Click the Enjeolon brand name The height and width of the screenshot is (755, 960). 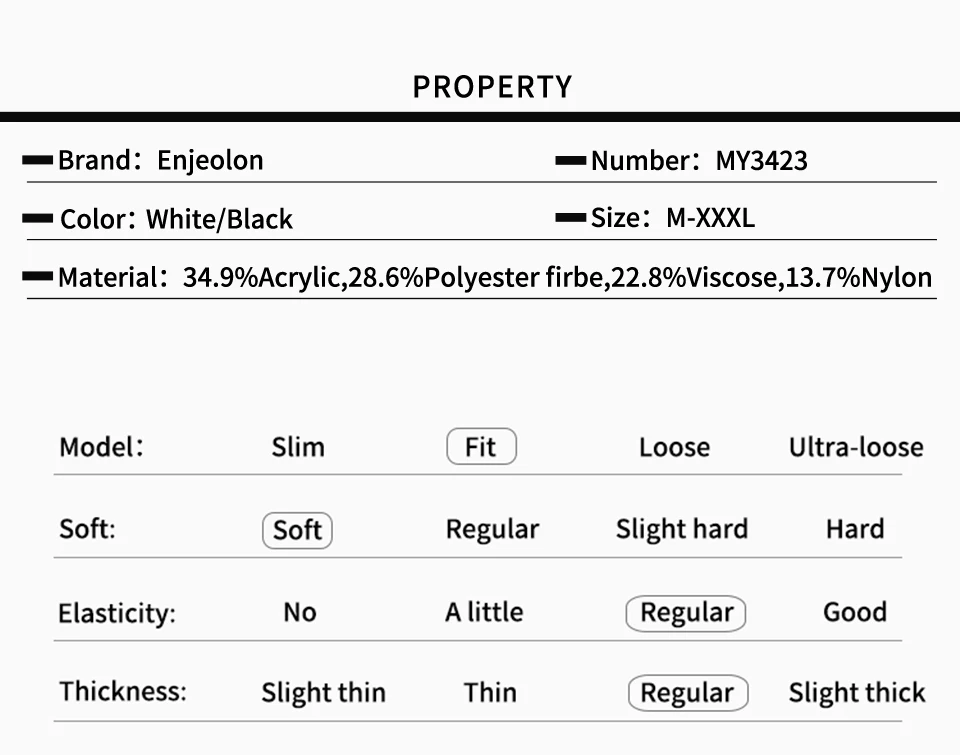[x=210, y=160]
